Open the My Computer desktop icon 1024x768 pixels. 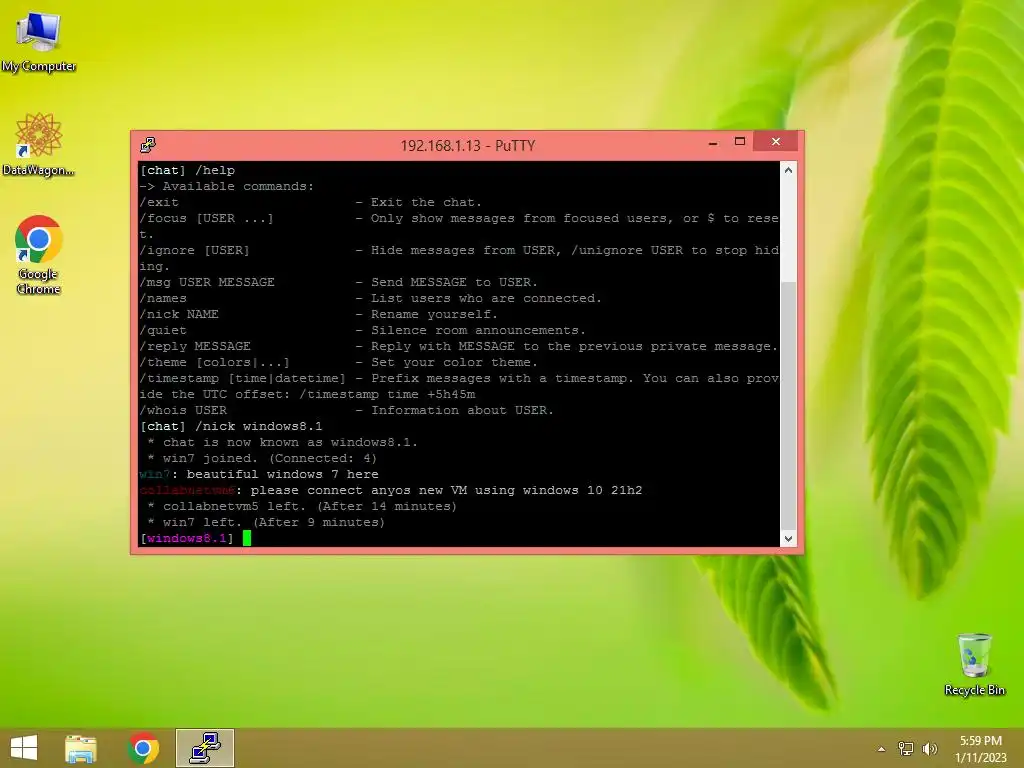[39, 42]
